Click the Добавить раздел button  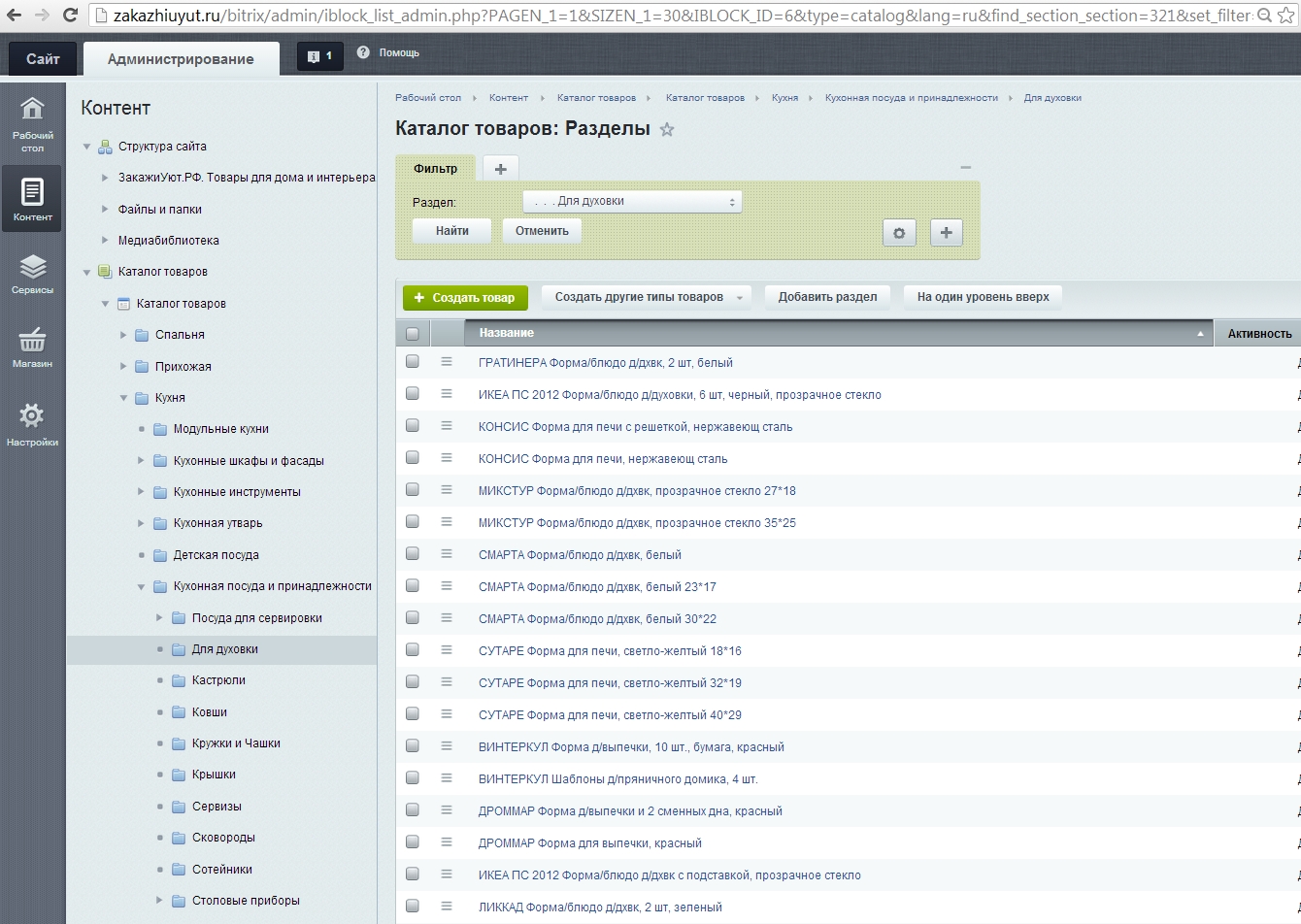[827, 297]
